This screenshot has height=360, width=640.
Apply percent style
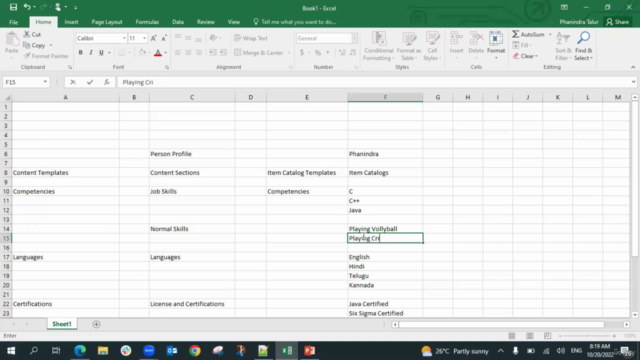click(x=318, y=53)
